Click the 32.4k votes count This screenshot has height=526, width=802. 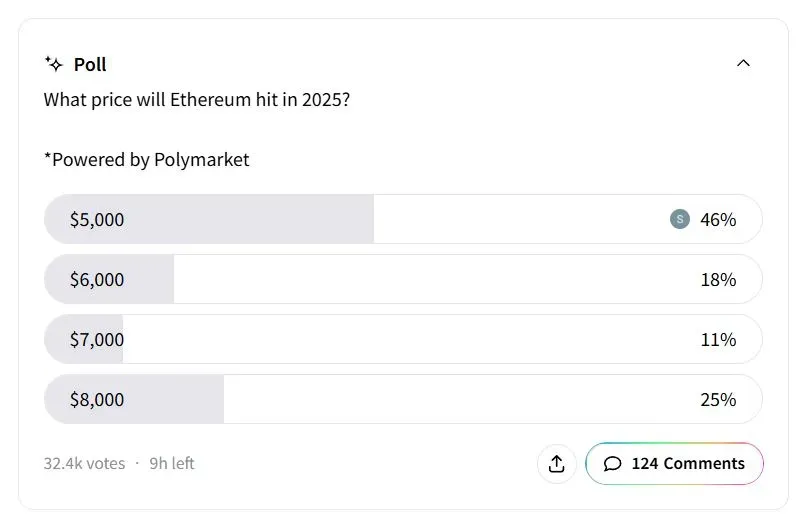tap(84, 463)
